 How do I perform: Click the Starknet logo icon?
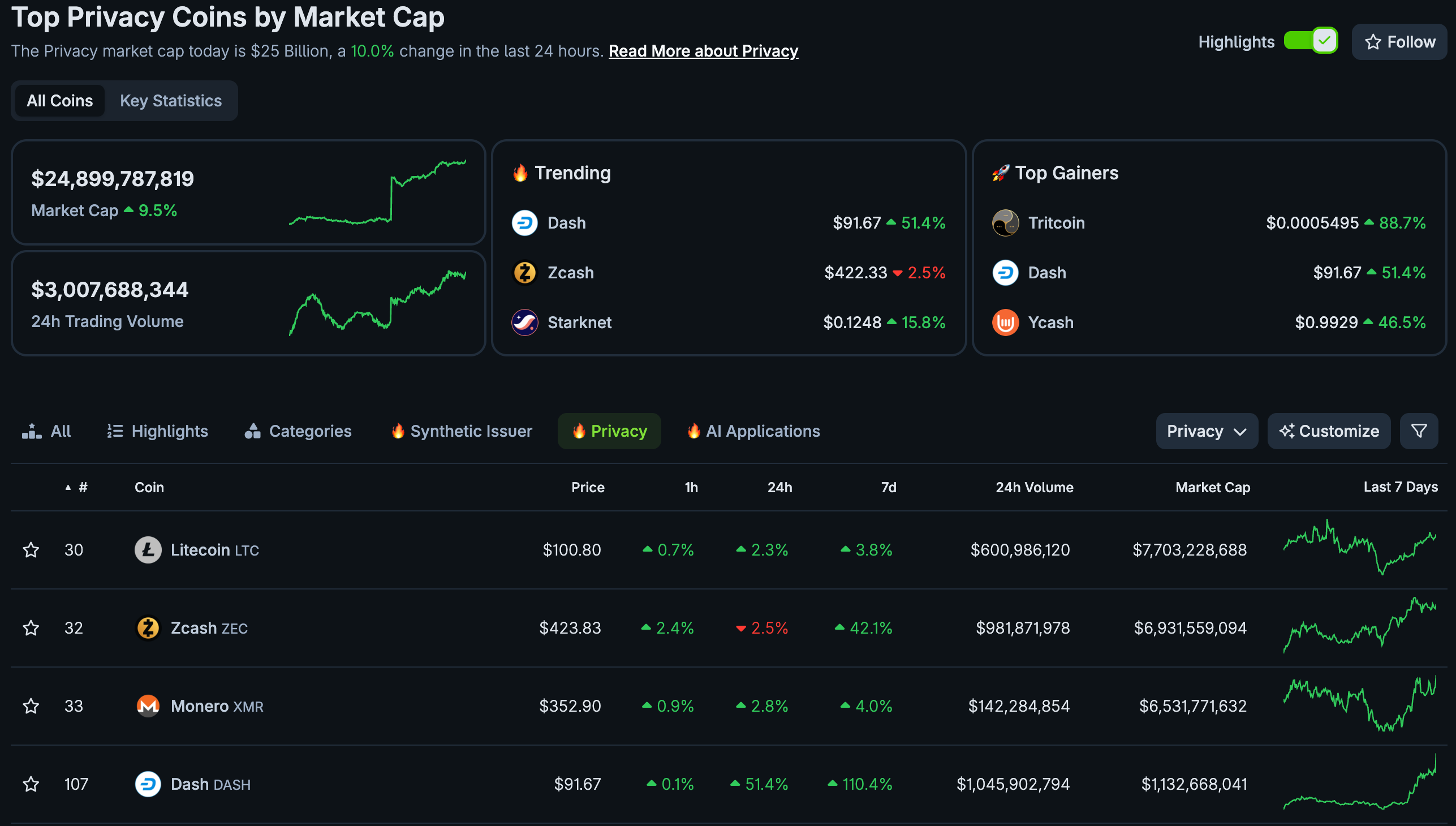(x=524, y=323)
